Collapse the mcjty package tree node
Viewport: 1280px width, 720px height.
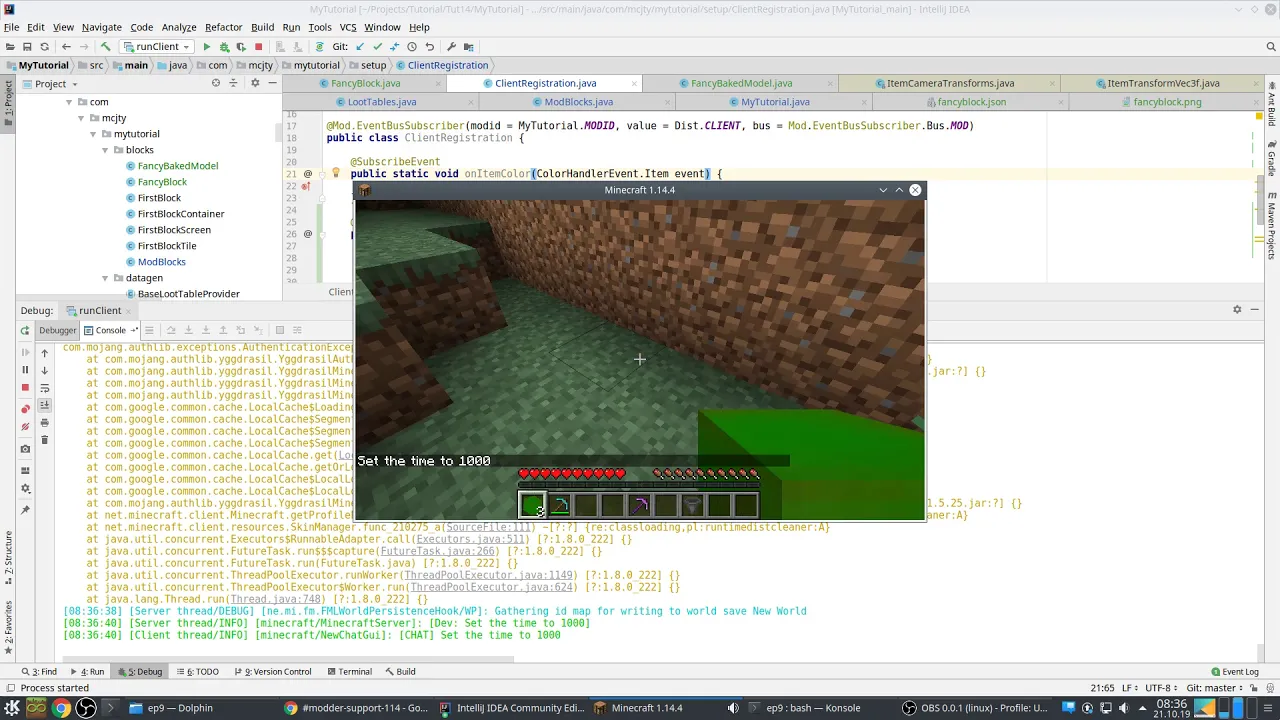tap(81, 118)
